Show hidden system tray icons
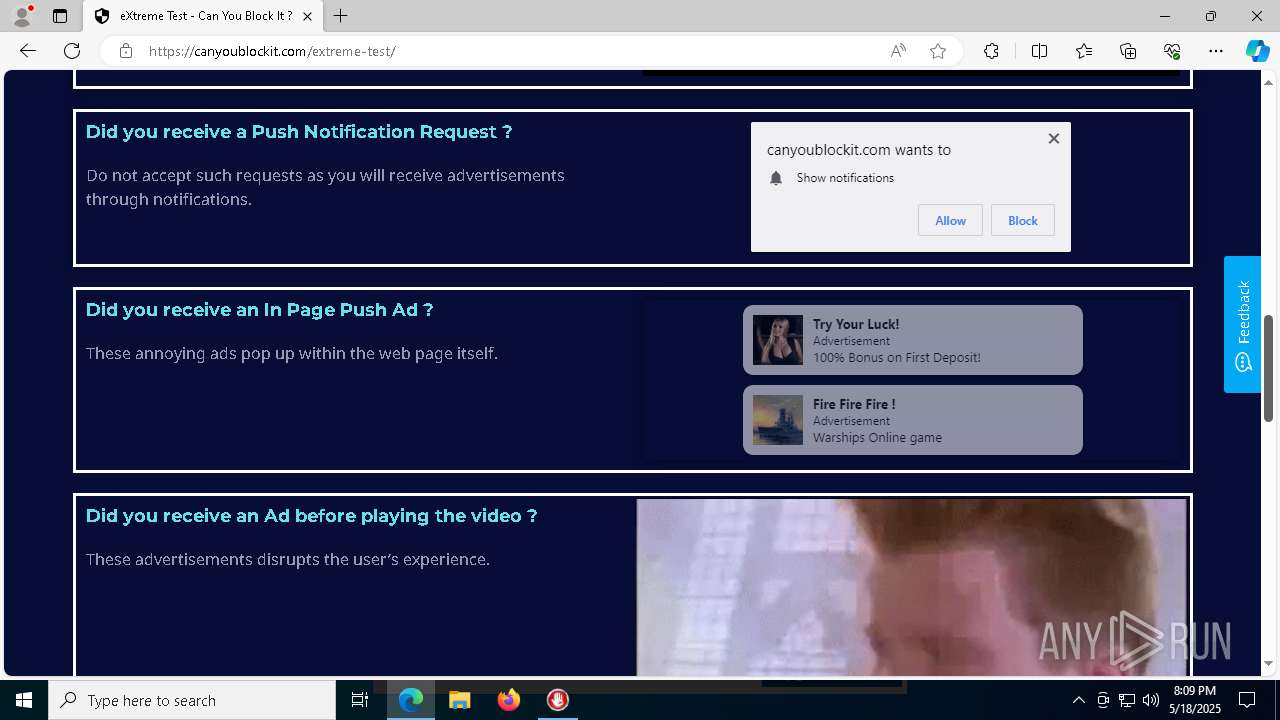The image size is (1280, 720). (1078, 700)
